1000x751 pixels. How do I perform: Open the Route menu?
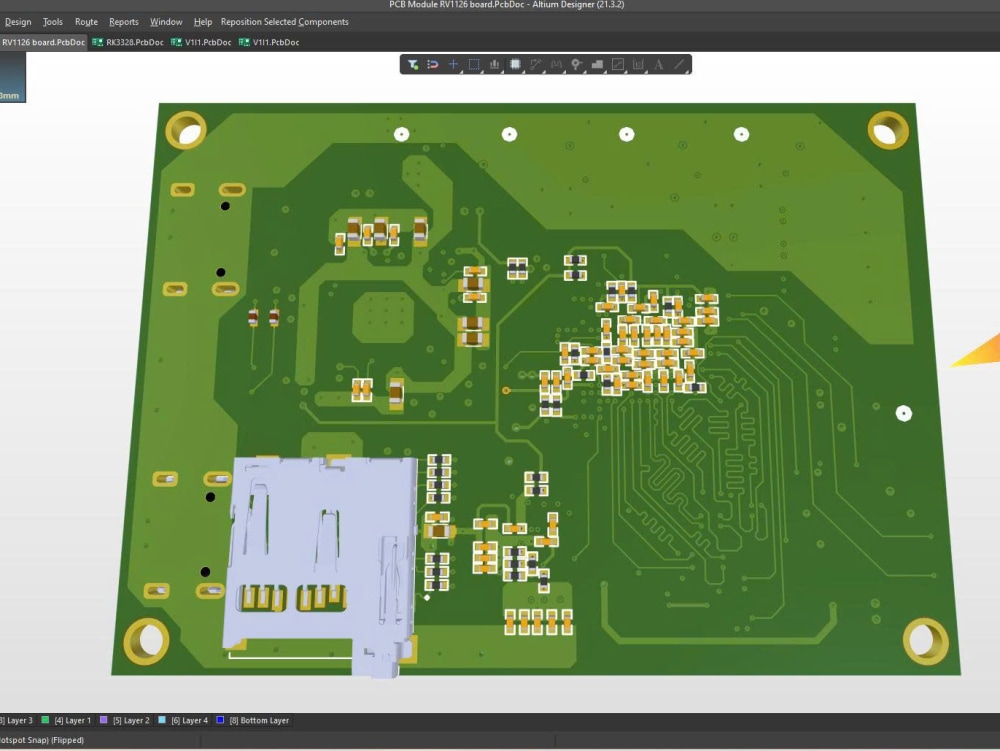click(x=86, y=22)
